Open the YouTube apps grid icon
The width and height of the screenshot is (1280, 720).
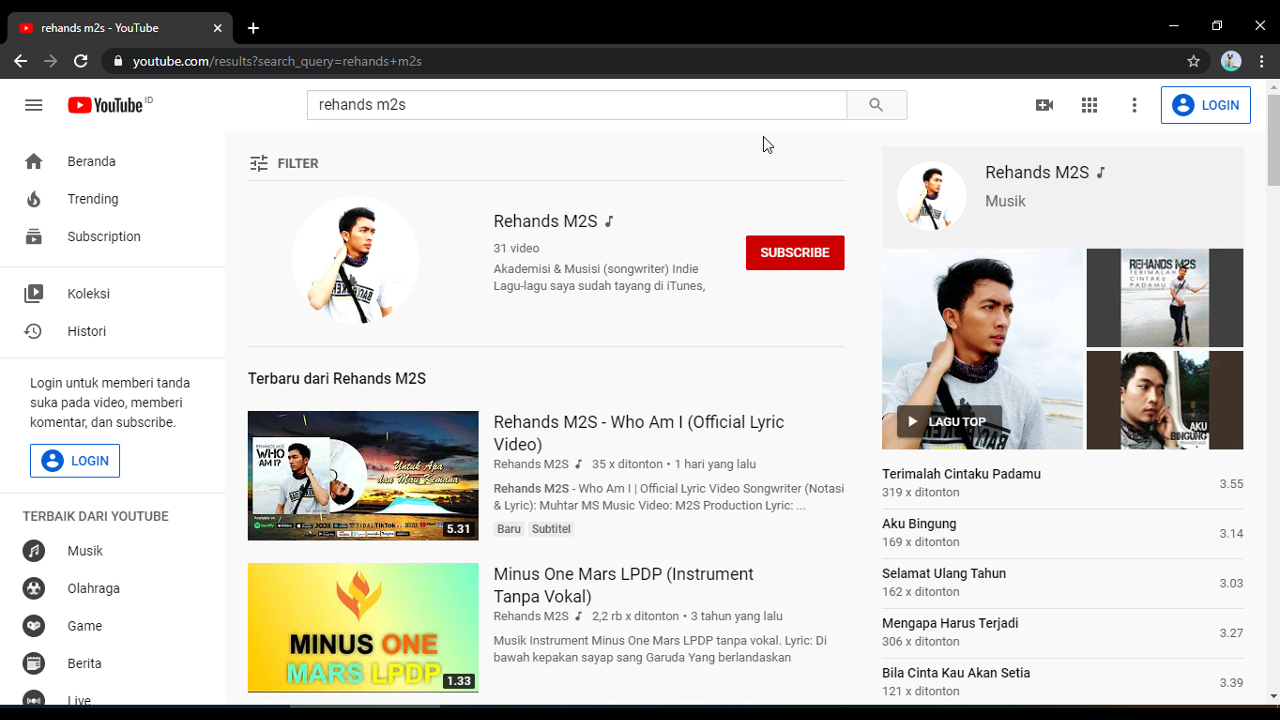click(x=1090, y=105)
